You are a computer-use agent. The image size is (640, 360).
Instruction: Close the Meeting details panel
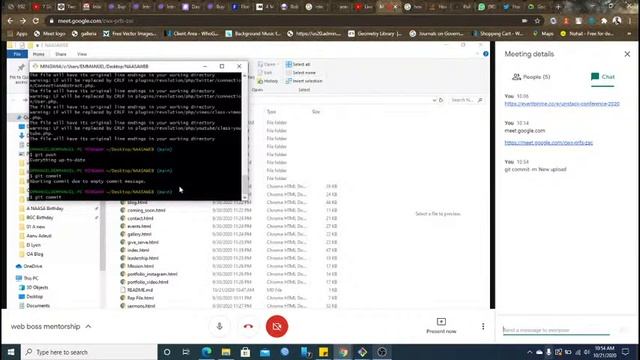coord(627,54)
